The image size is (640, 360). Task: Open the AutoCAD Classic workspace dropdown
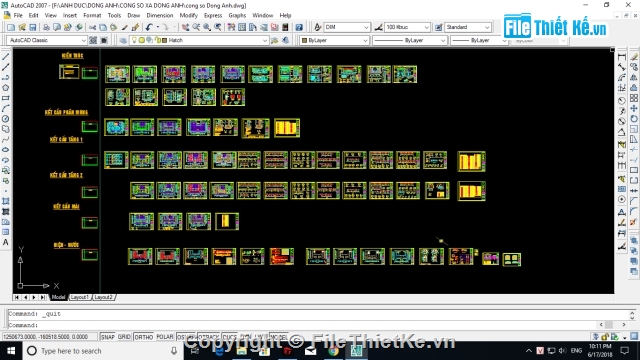point(47,40)
